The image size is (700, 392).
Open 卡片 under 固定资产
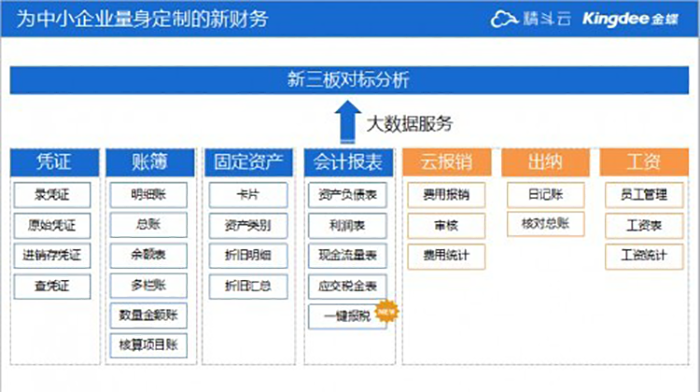(248, 195)
